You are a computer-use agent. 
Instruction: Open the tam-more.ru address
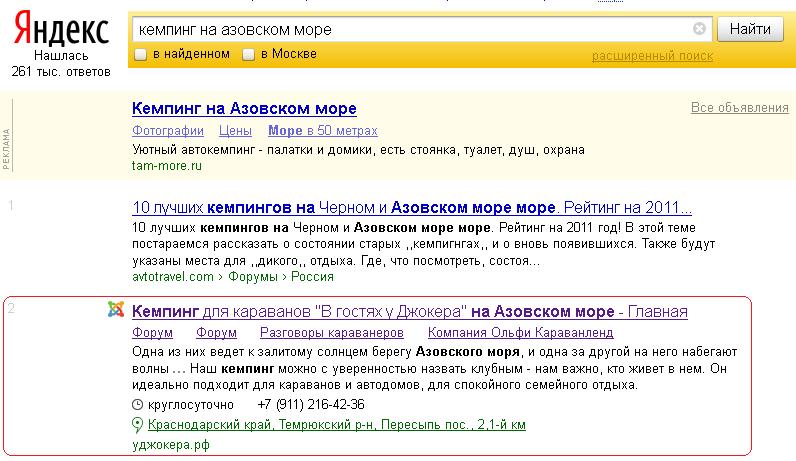point(167,166)
